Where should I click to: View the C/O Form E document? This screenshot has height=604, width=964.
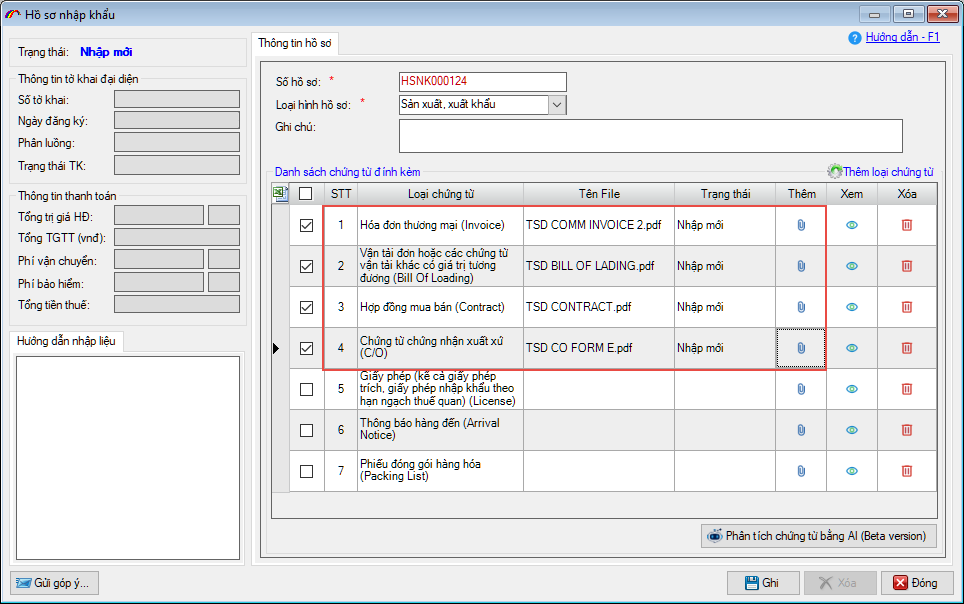pyautogui.click(x=852, y=348)
